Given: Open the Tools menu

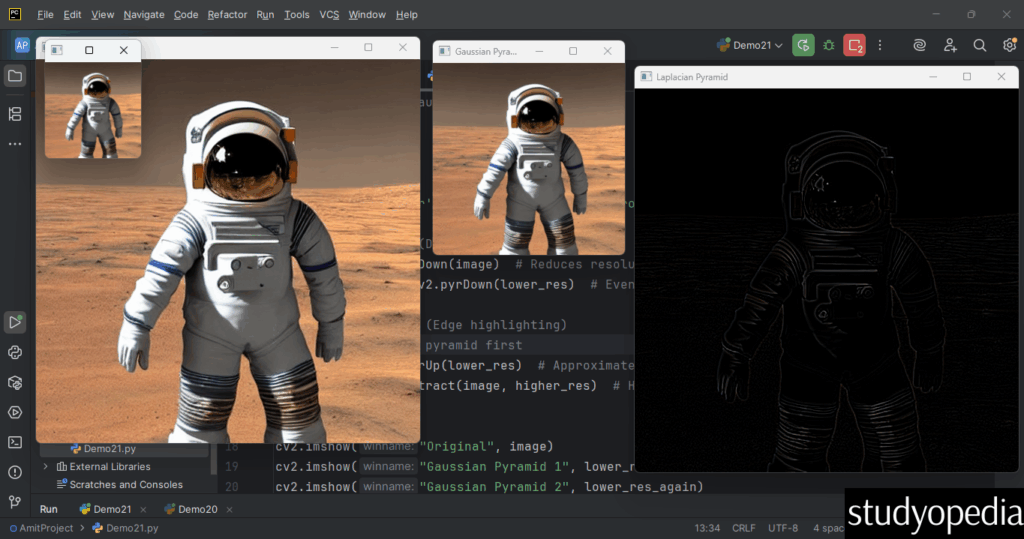Looking at the screenshot, I should click(x=296, y=14).
